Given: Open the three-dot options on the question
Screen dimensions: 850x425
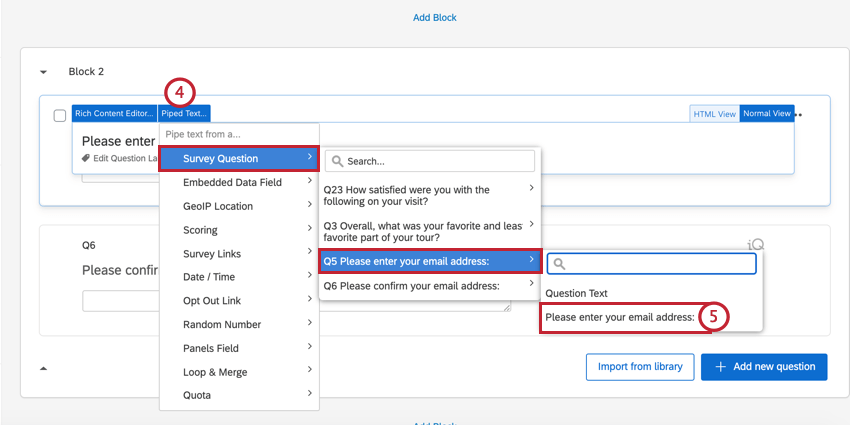Looking at the screenshot, I should (x=799, y=114).
